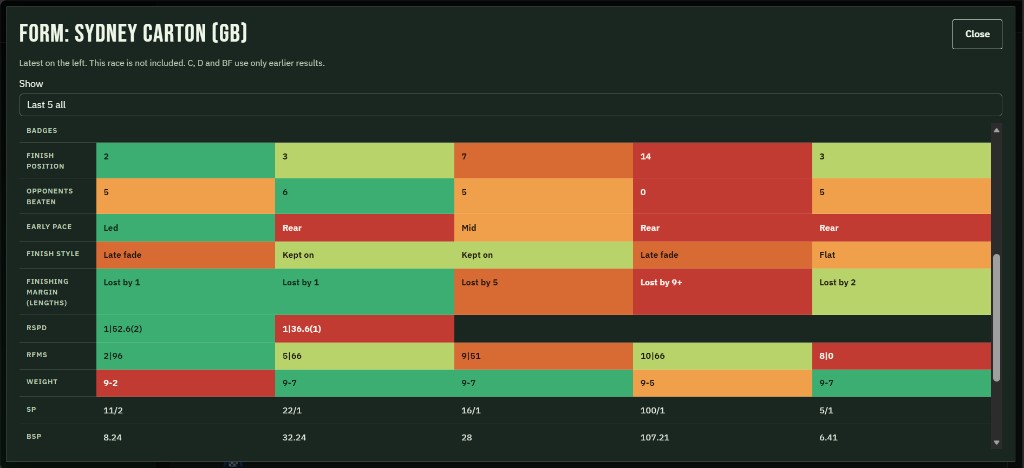Image resolution: width=1024 pixels, height=468 pixels.
Task: Close the Sydney Carton form dialog
Action: 977,34
